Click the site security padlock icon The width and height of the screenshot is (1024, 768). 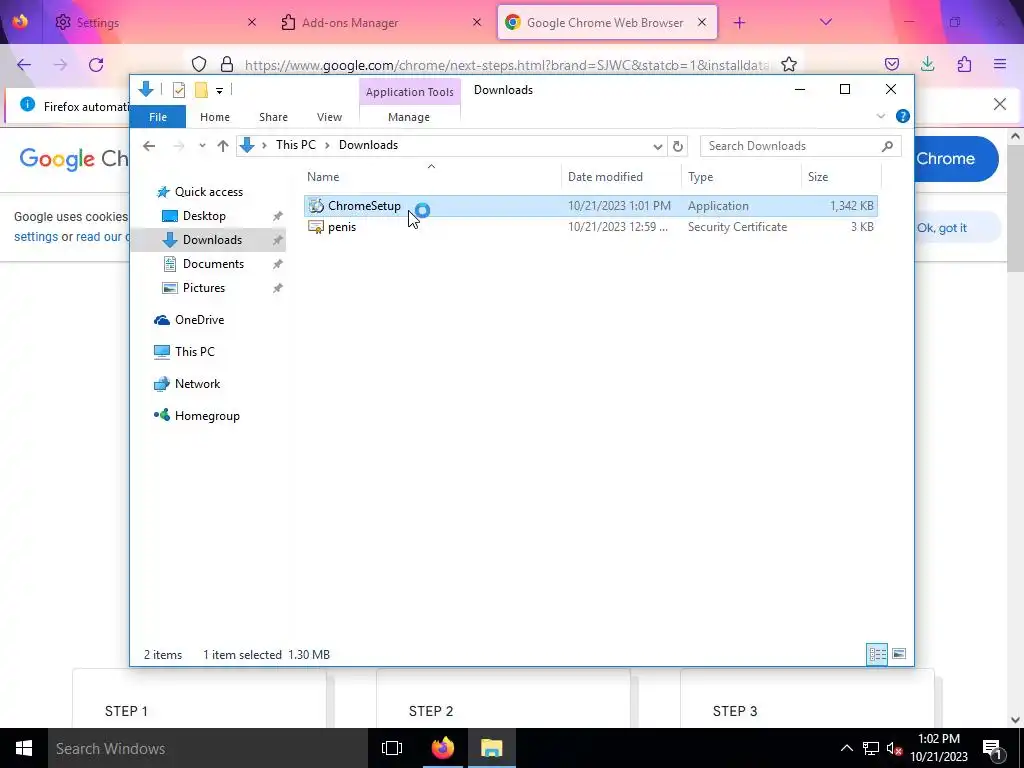point(227,64)
